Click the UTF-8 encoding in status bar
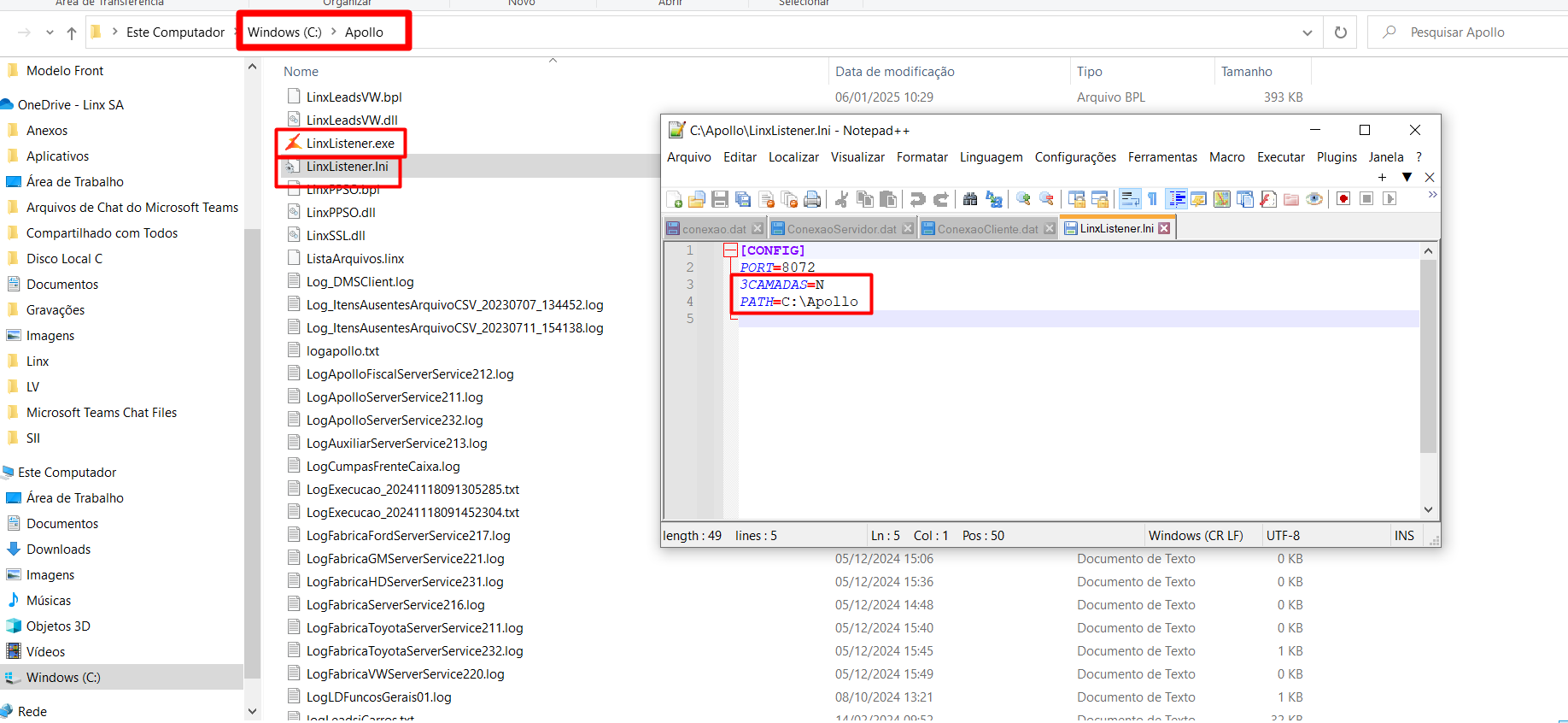Screen dimensions: 1568x723 (1283, 536)
